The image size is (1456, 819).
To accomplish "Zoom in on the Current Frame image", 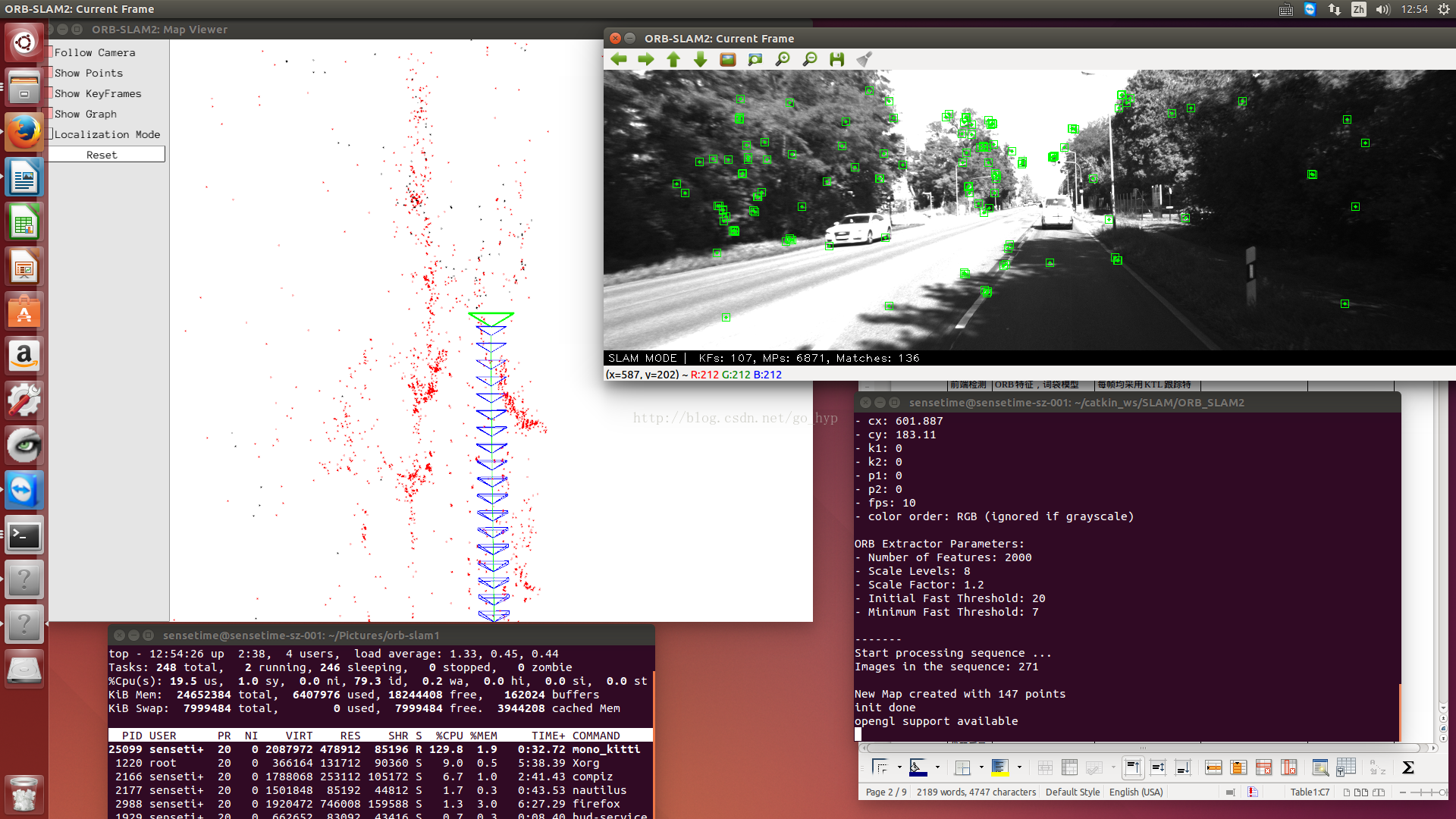I will [x=783, y=59].
